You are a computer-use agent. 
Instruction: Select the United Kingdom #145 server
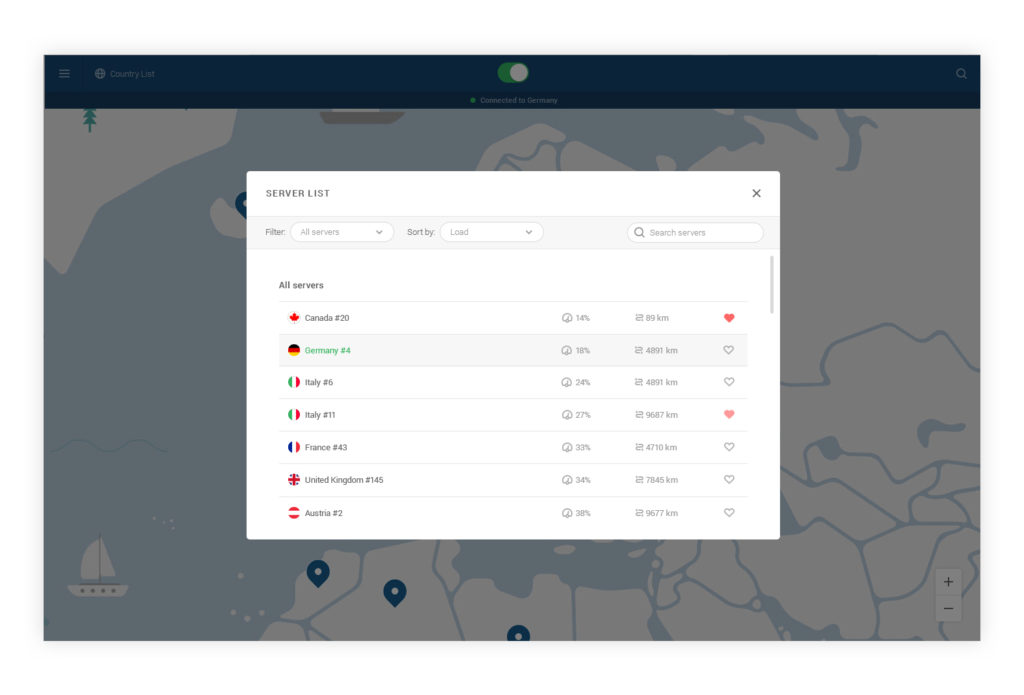[513, 480]
